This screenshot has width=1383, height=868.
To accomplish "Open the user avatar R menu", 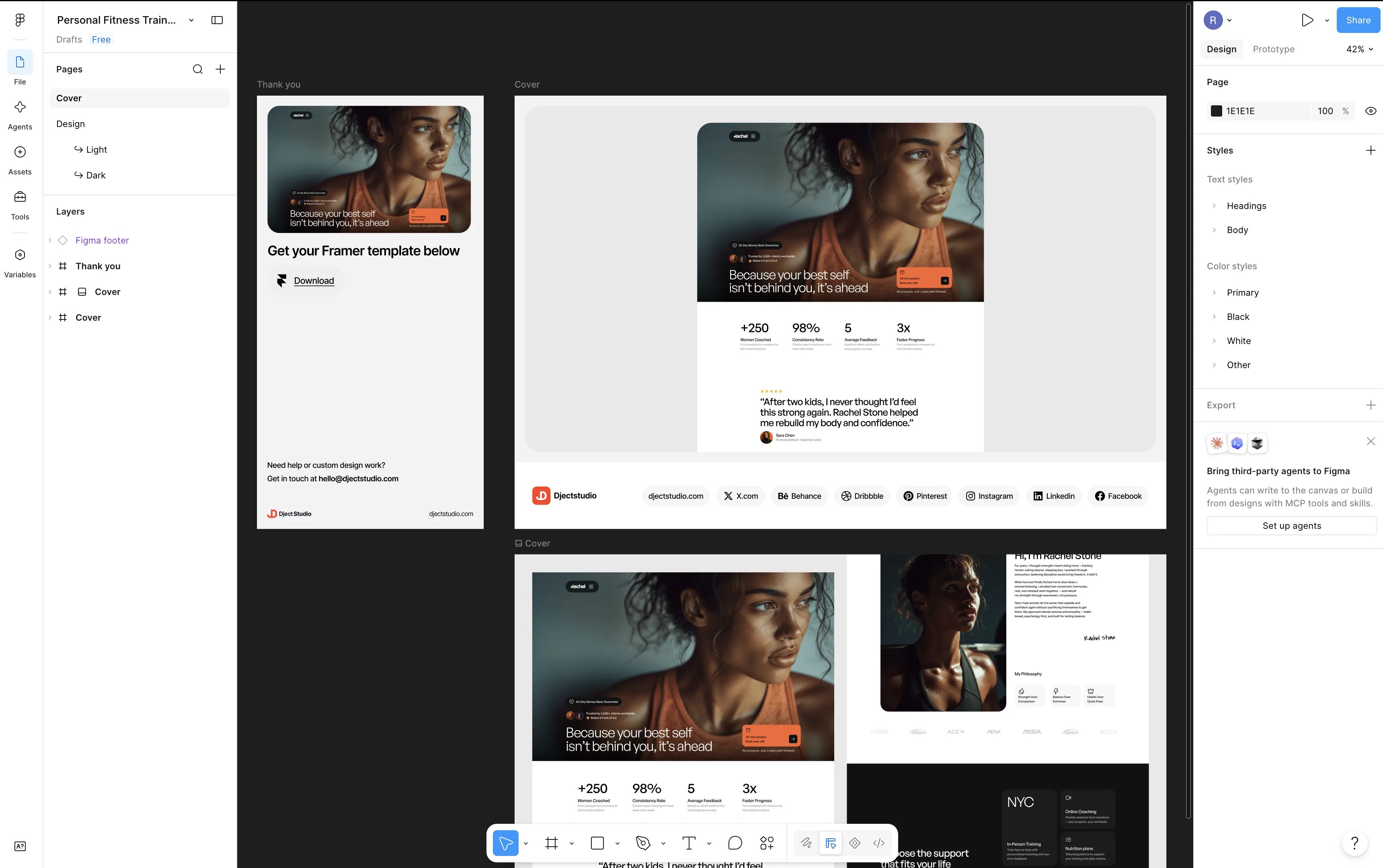I will (1218, 20).
